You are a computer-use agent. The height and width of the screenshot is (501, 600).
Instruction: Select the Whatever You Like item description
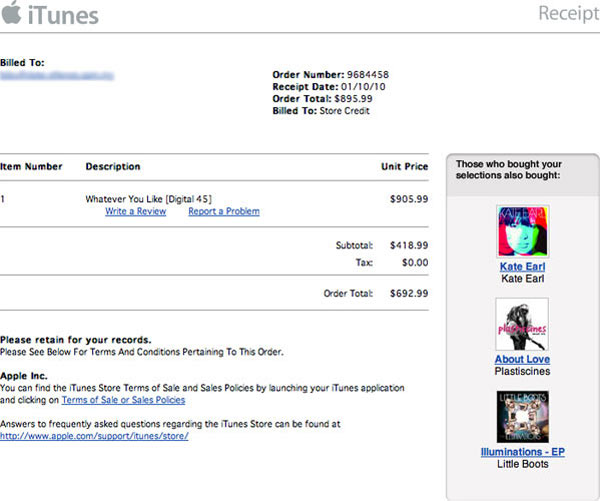click(x=148, y=198)
